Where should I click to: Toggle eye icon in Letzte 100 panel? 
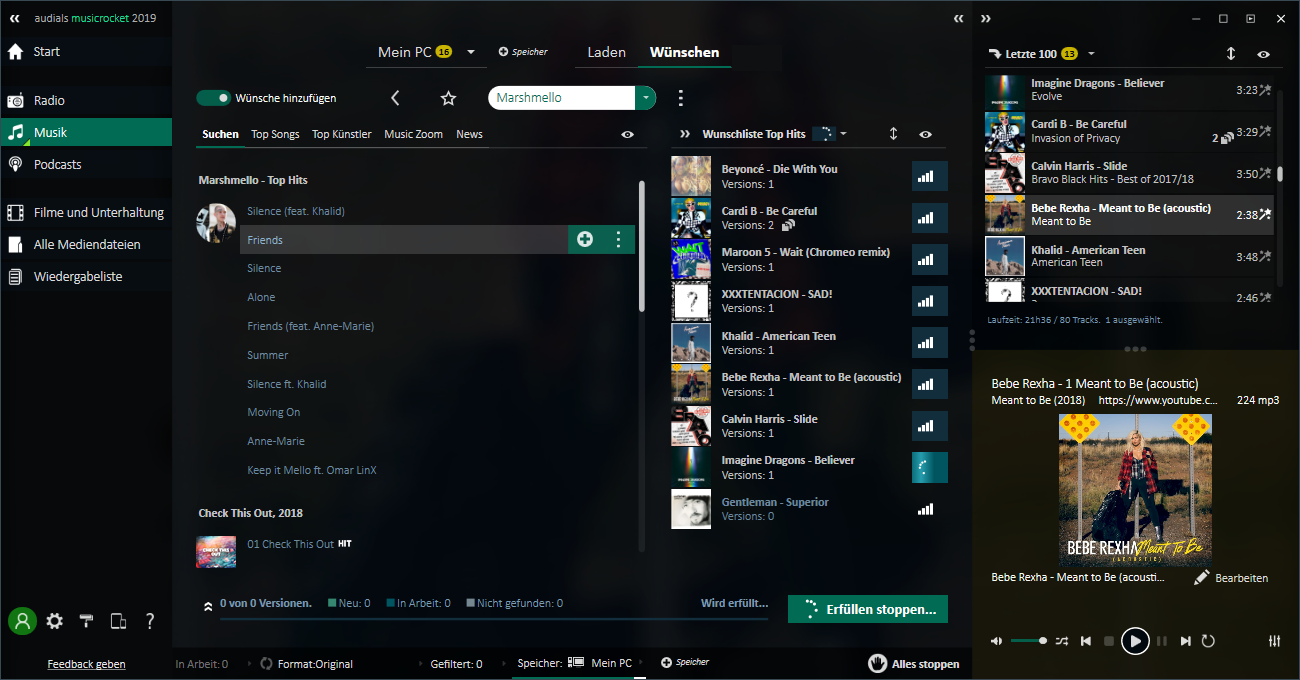[x=1264, y=54]
